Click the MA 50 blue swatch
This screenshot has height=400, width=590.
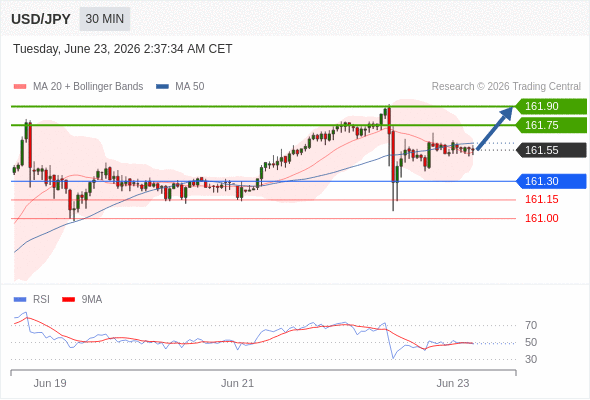162,87
